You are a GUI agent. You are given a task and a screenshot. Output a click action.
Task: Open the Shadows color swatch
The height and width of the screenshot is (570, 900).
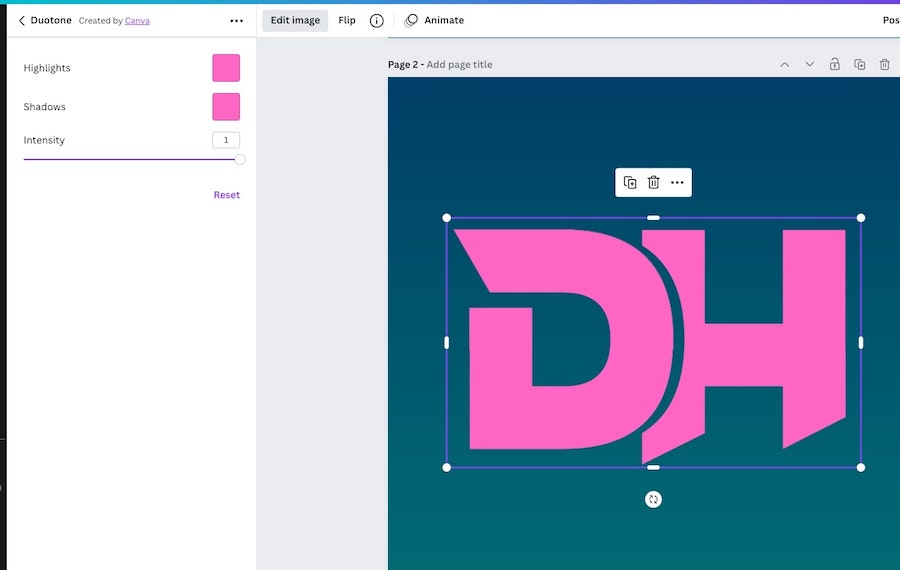[226, 107]
